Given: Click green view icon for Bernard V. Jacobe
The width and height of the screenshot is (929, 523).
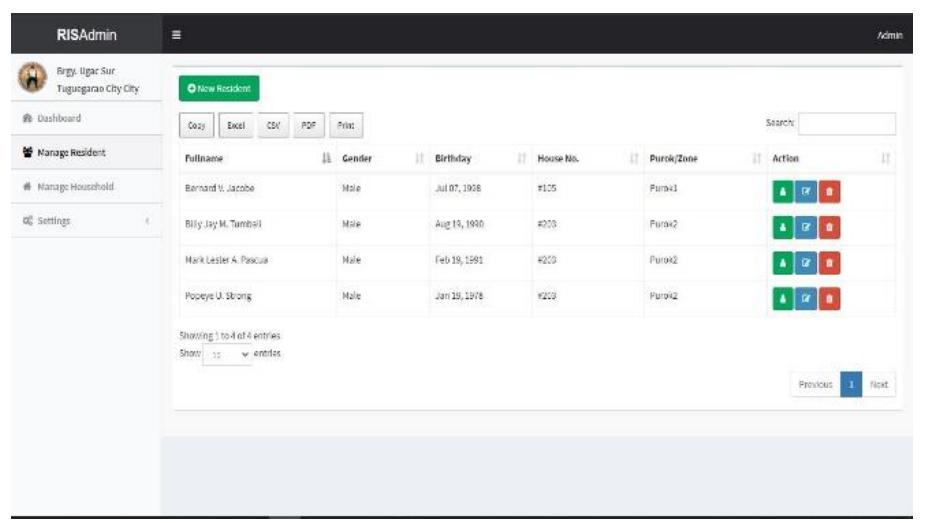Looking at the screenshot, I should pos(782,189).
